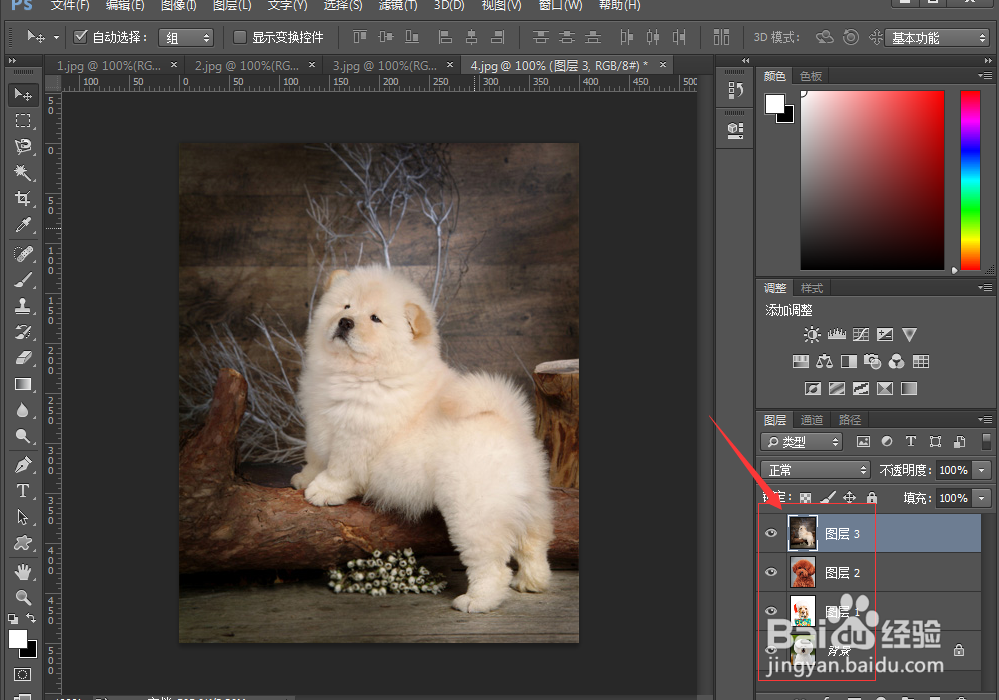
Task: Open the 文件(F) menu
Action: tap(69, 5)
